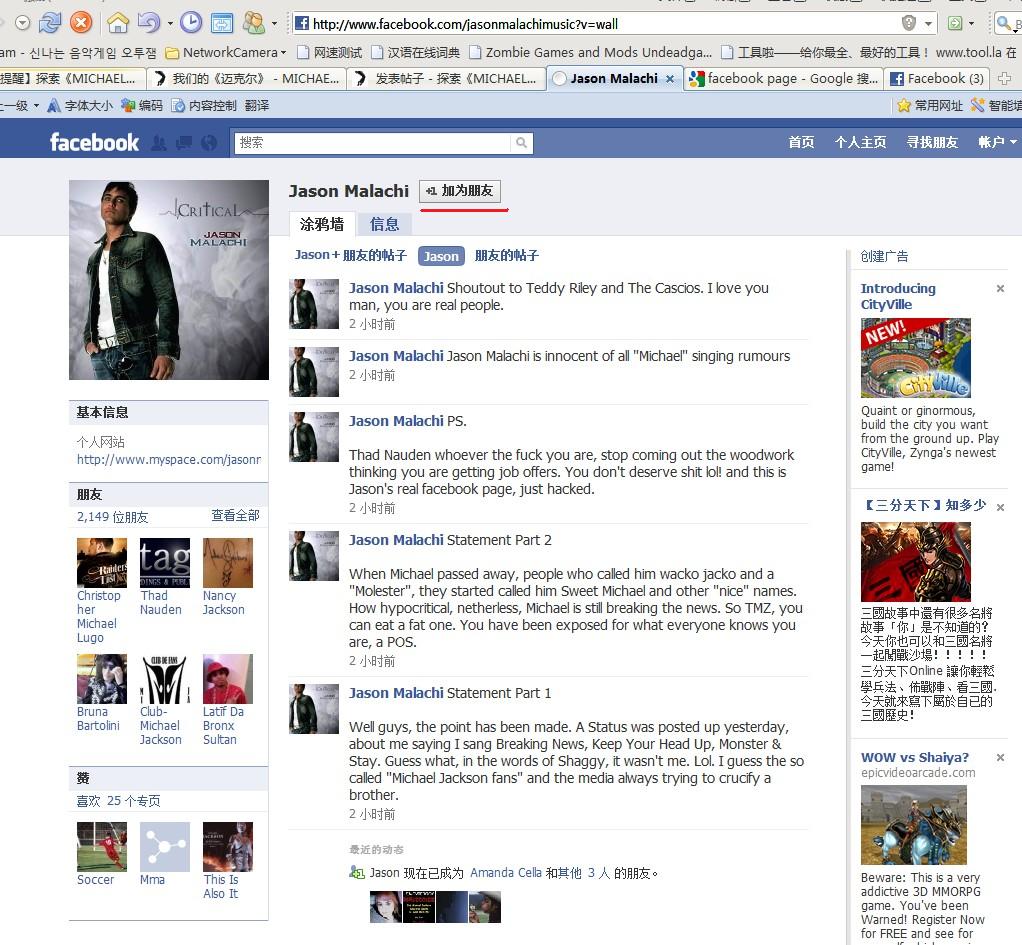
Task: Open the 帐户 account dropdown
Action: (x=997, y=142)
